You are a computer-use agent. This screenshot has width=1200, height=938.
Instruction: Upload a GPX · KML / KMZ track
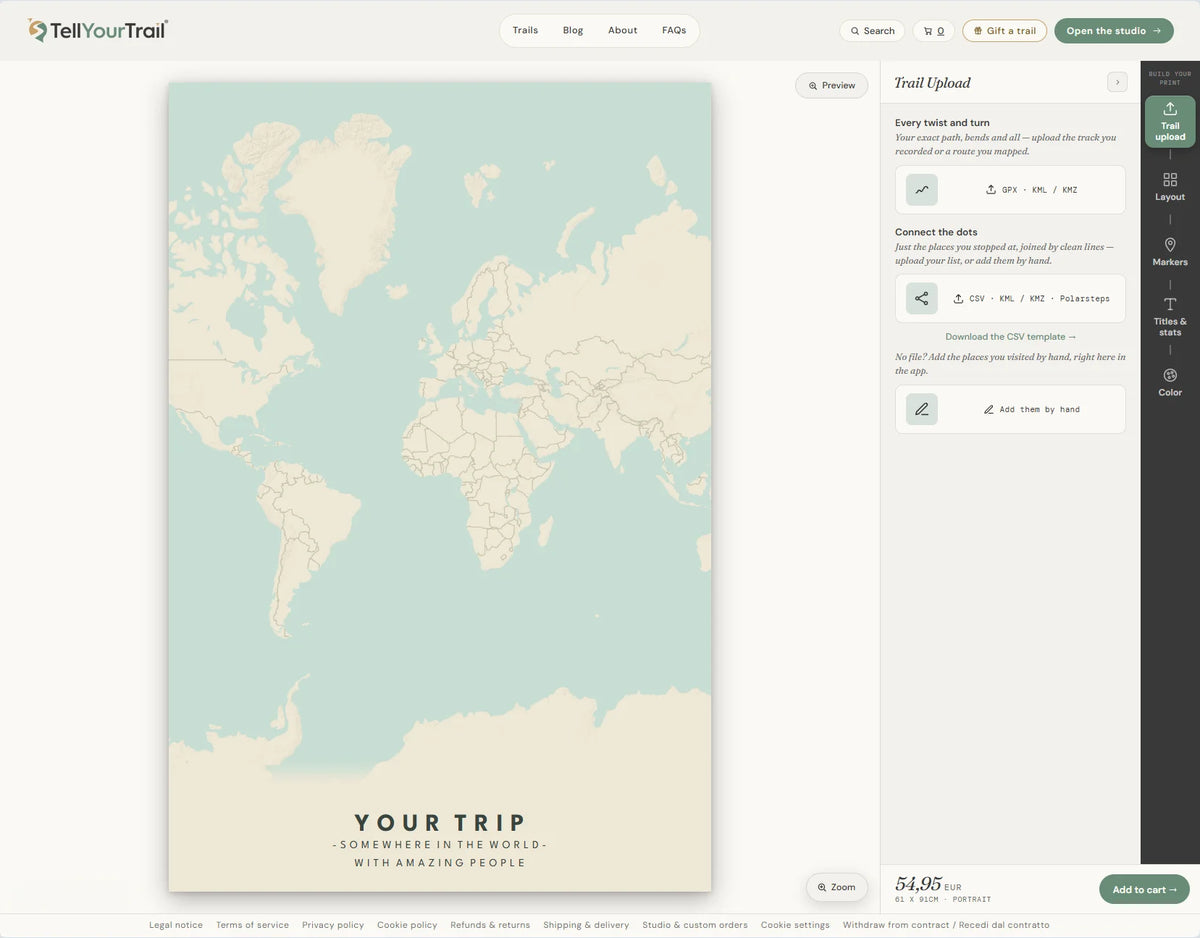pyautogui.click(x=1010, y=190)
